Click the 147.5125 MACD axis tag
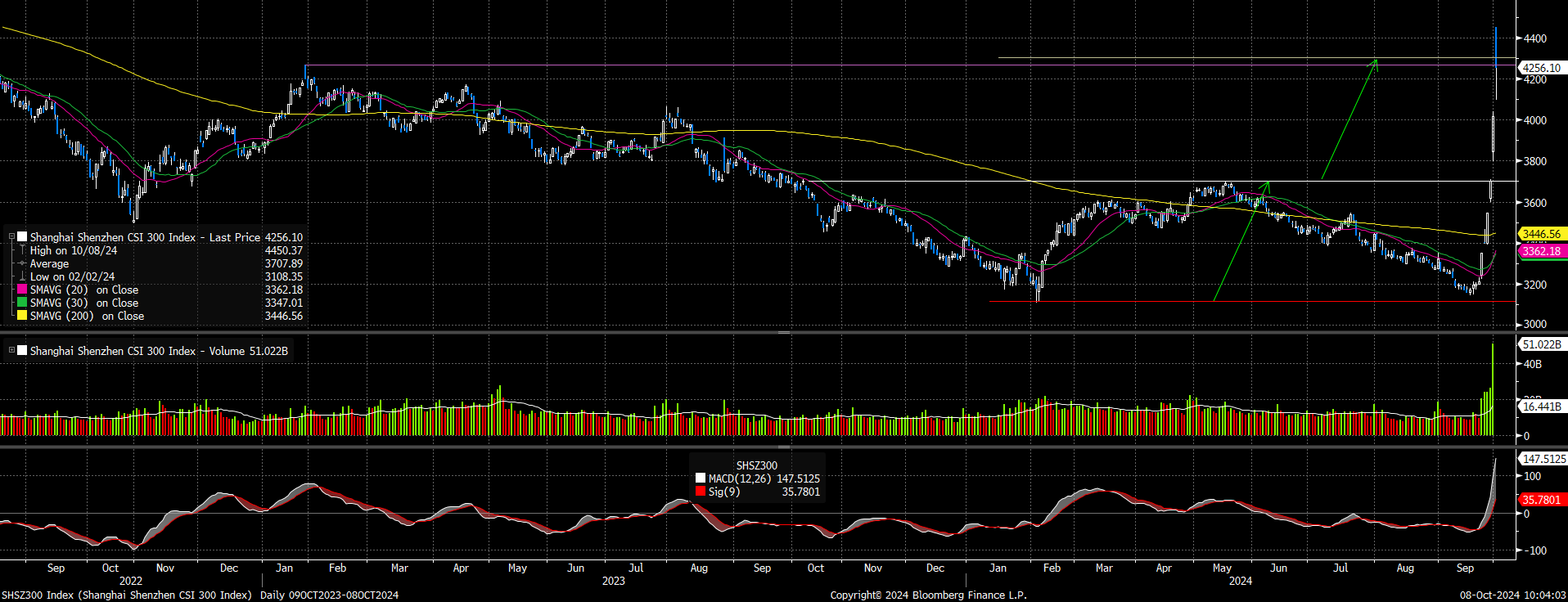The image size is (1568, 602). [x=1543, y=459]
